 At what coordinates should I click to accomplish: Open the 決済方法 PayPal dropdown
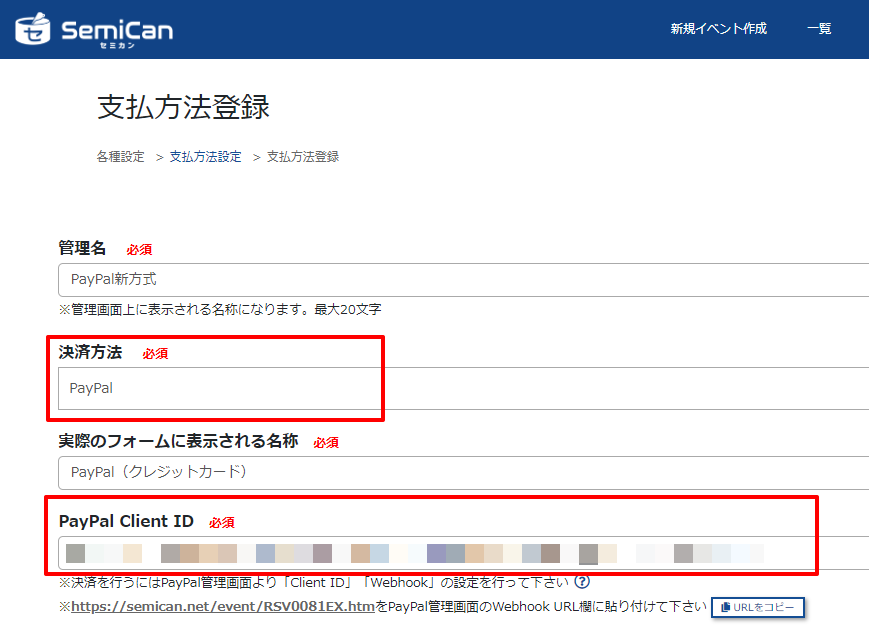pyautogui.click(x=463, y=388)
